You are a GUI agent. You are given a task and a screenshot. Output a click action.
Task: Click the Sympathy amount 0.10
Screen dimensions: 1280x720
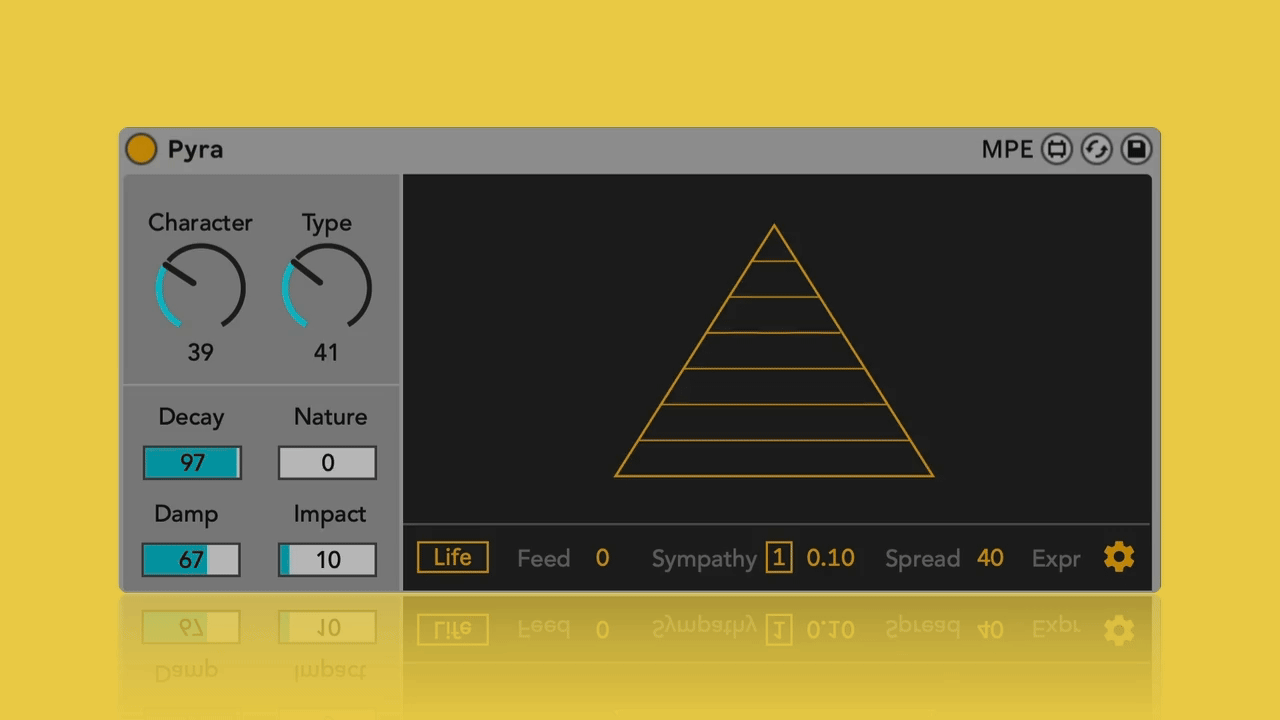point(830,558)
